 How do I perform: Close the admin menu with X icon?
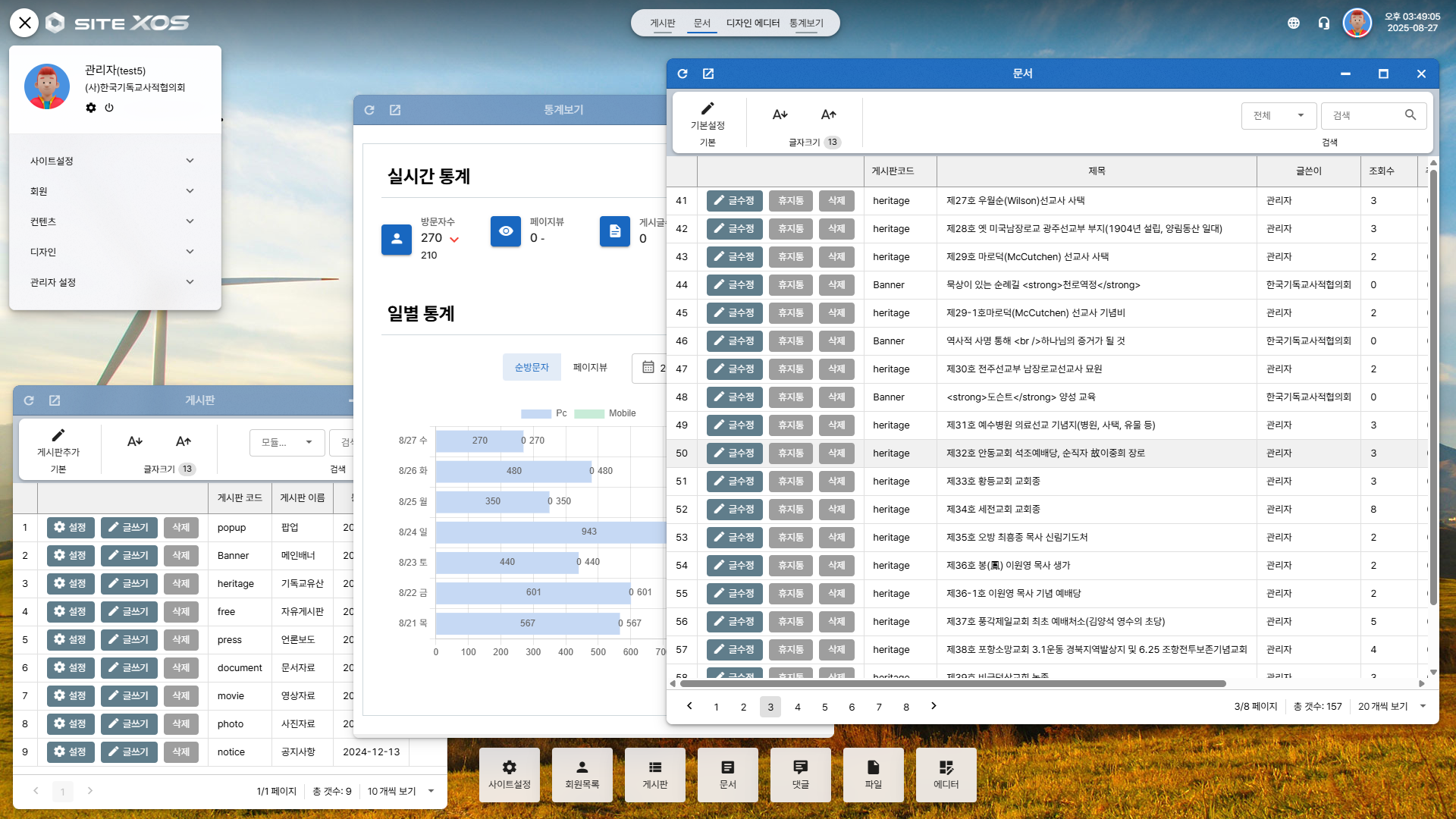[x=24, y=23]
